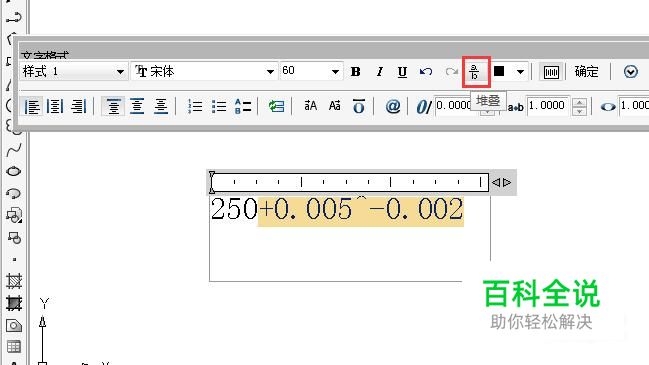Select the Spline curve tool
The image size is (649, 365).
pos(14,149)
